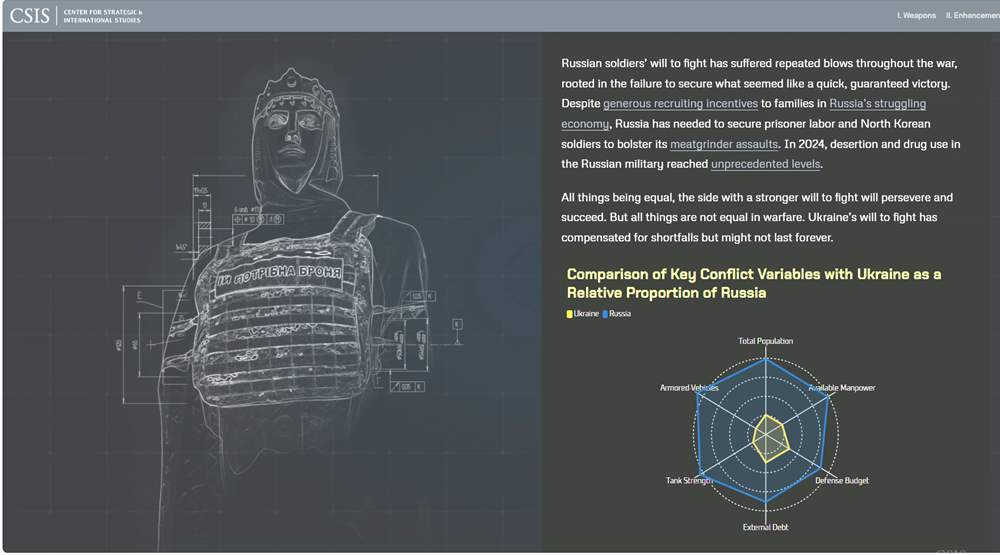
Task: Click the 'Defense Budget' axis label
Action: click(x=841, y=481)
